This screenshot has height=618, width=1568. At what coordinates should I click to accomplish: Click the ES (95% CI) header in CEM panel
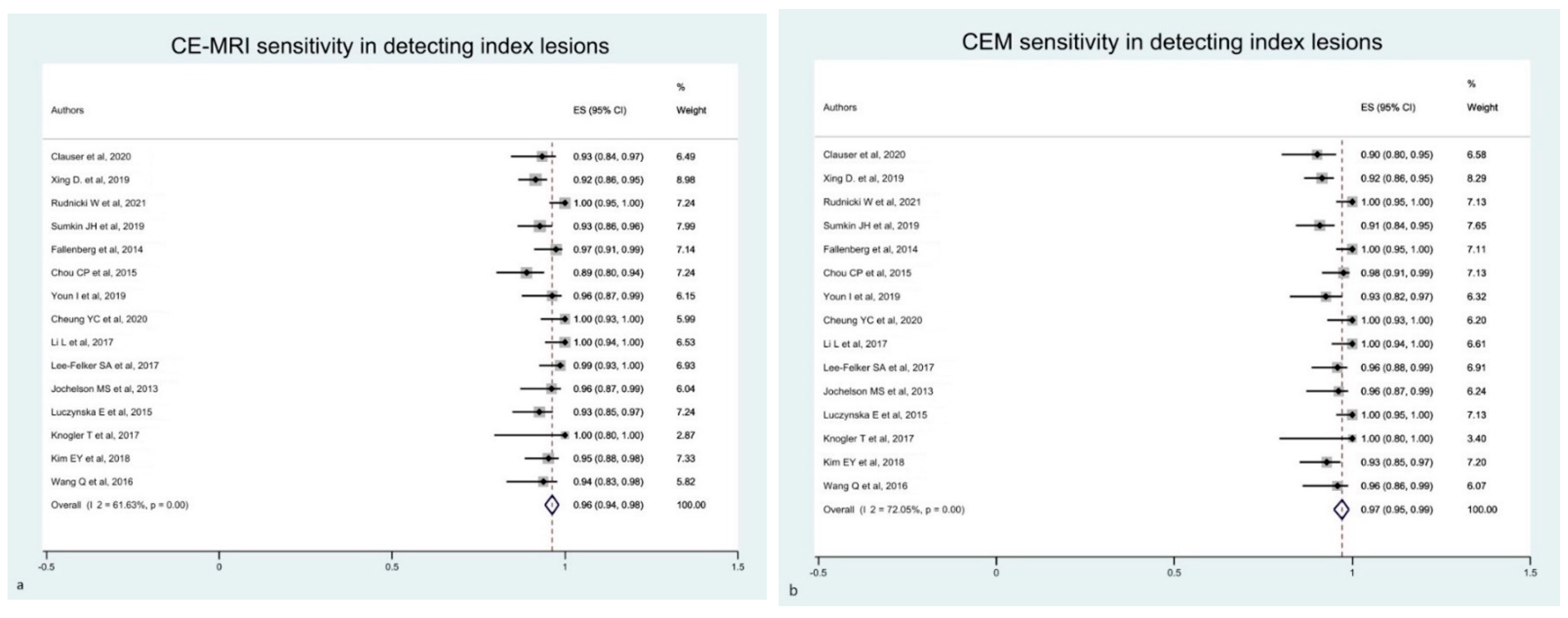(1388, 107)
